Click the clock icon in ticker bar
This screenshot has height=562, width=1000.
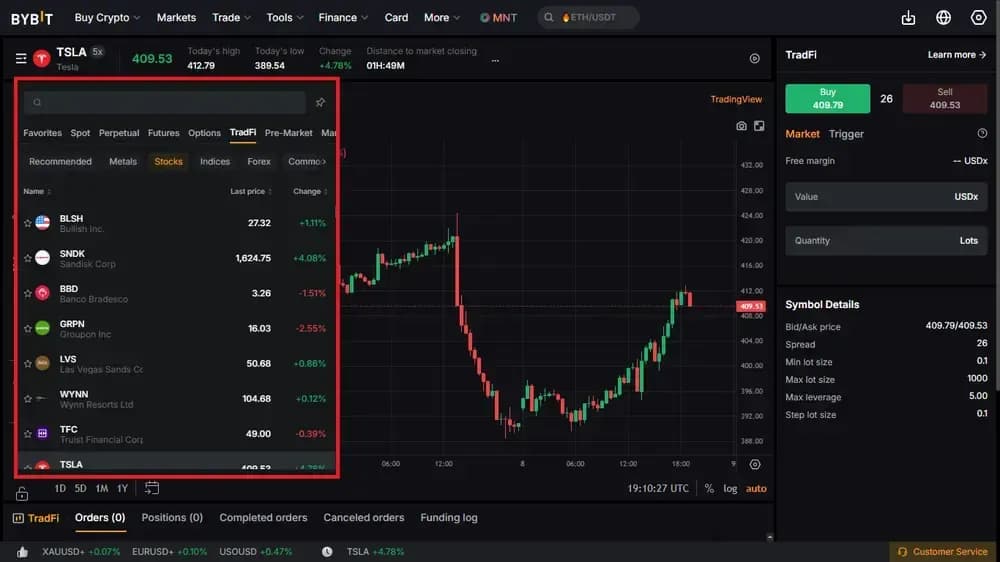coord(327,552)
